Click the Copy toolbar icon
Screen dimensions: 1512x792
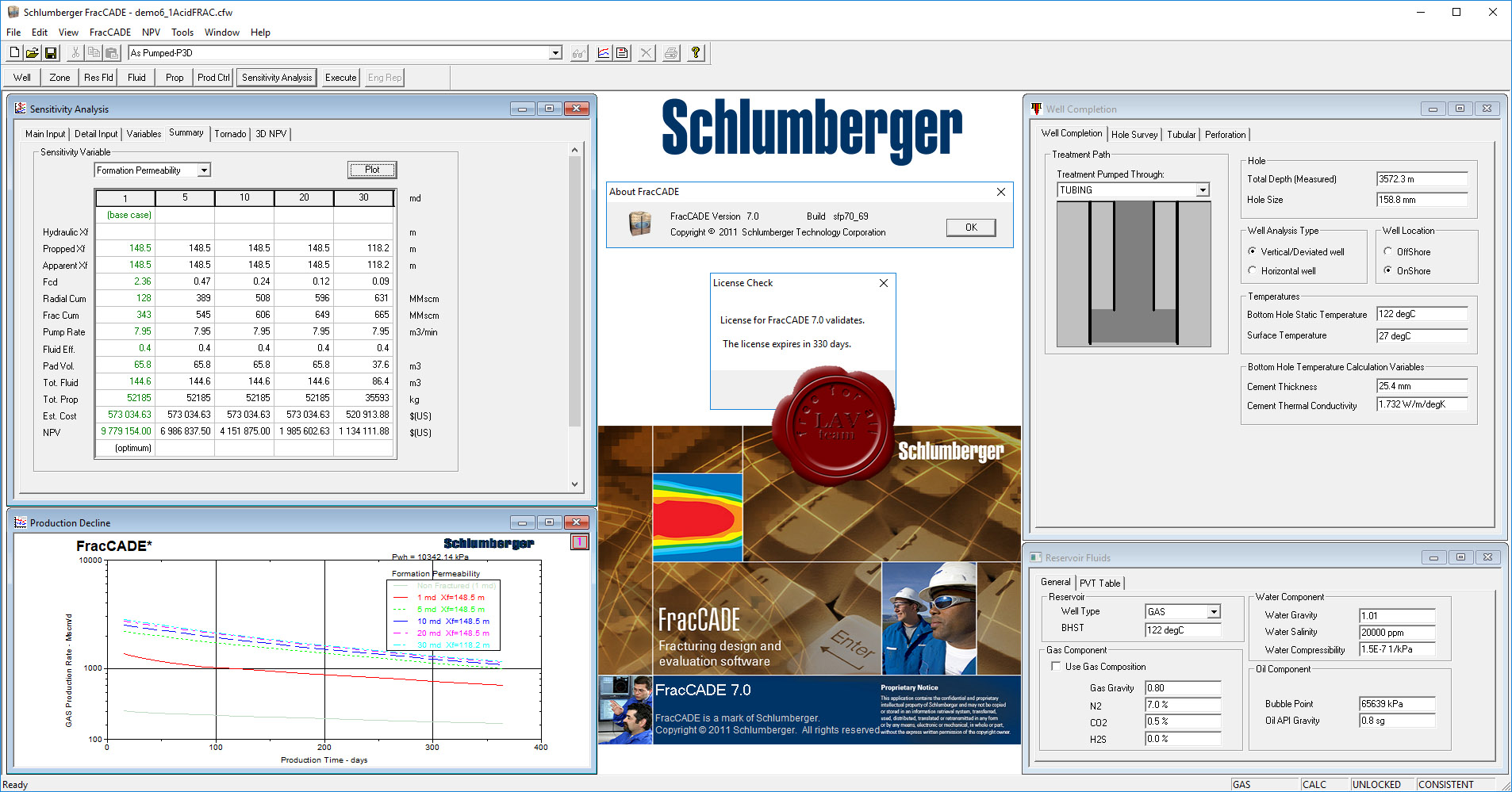pyautogui.click(x=94, y=53)
